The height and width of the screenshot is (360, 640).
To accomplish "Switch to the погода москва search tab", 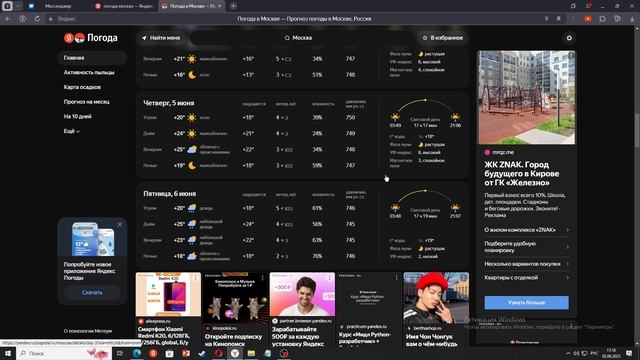I will 124,6.
